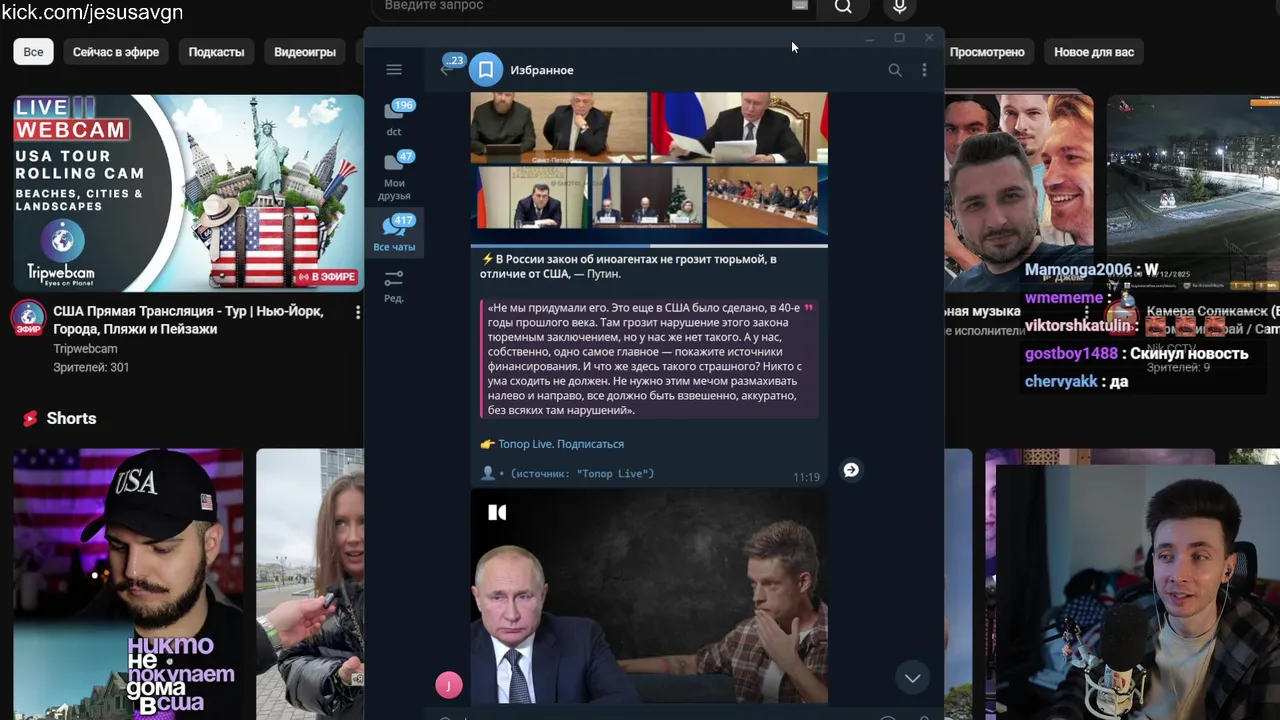Open the Putin and interviewer video thumbnail

[x=649, y=597]
